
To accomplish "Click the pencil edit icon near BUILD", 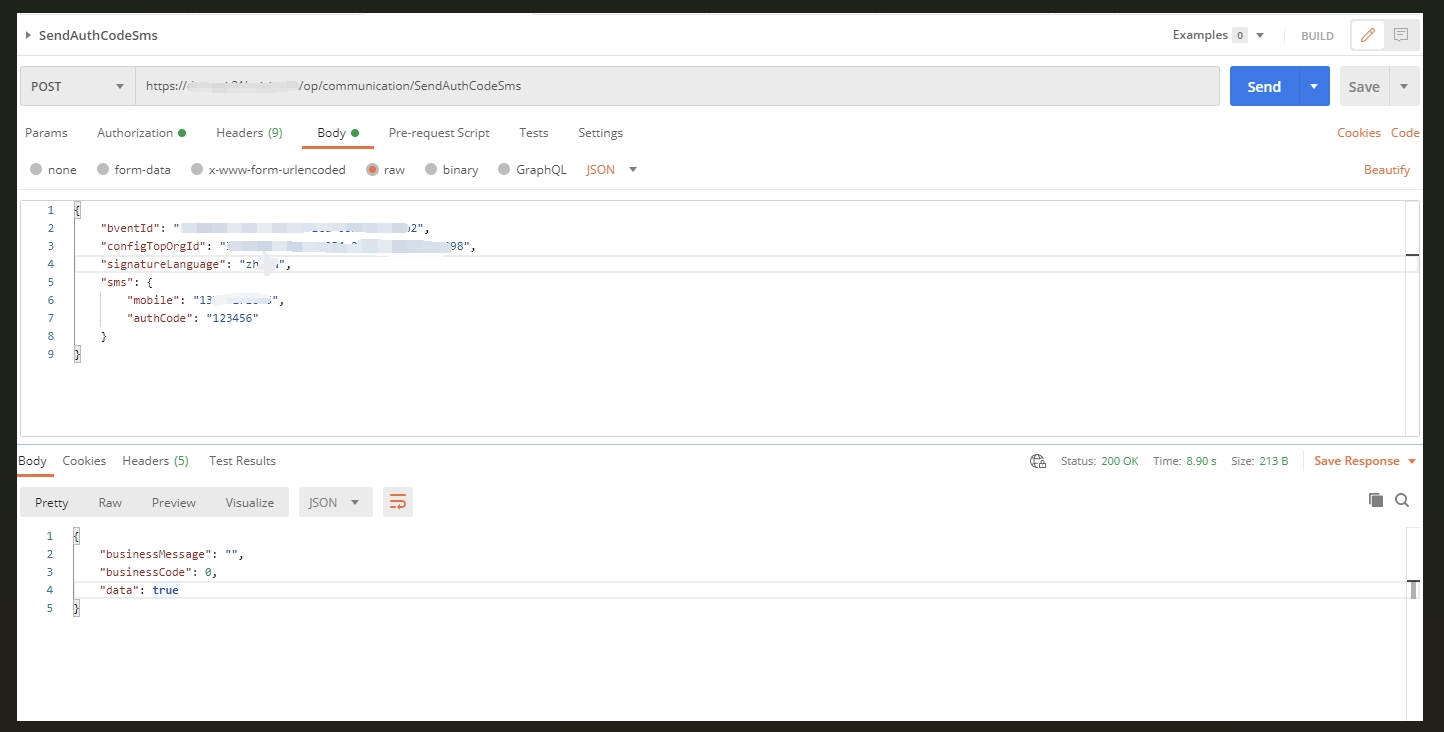I will (x=1368, y=35).
